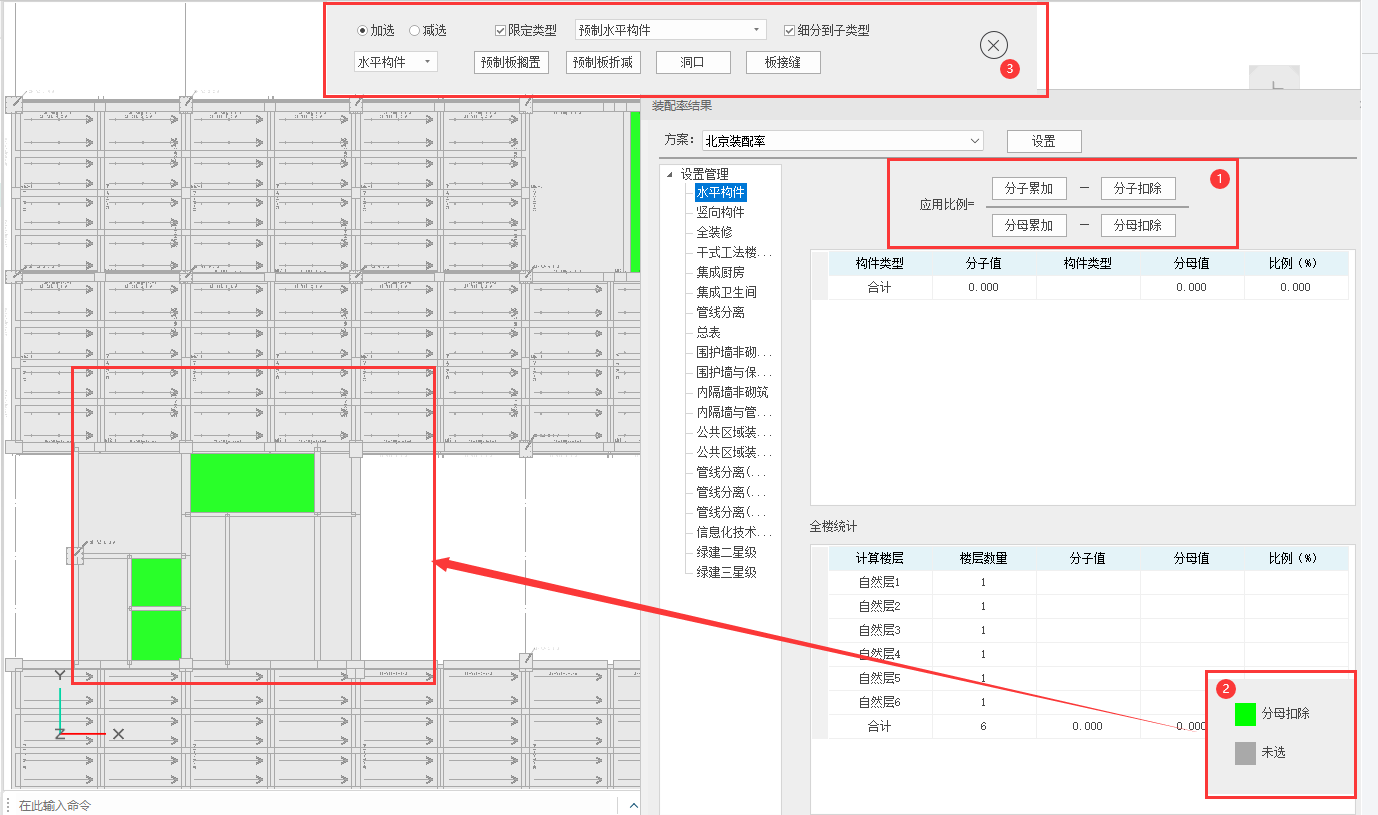
Task: Click the circular X close icon in selection toolbar
Action: pos(993,45)
